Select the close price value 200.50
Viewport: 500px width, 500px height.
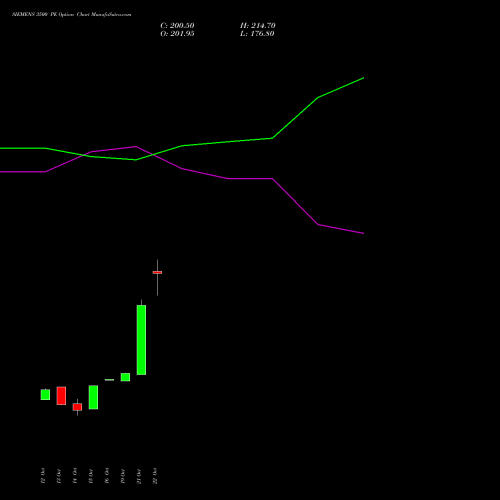[182, 26]
